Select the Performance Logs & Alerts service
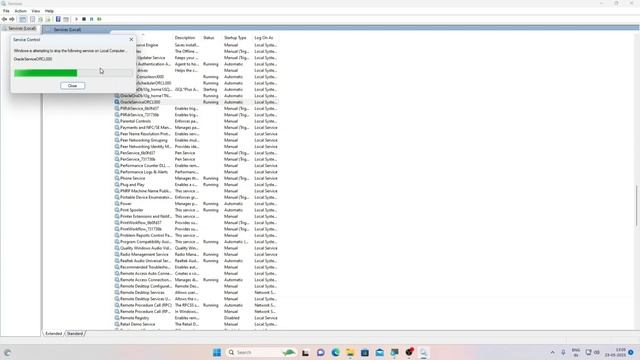Image resolution: width=640 pixels, height=360 pixels. tap(196, 172)
